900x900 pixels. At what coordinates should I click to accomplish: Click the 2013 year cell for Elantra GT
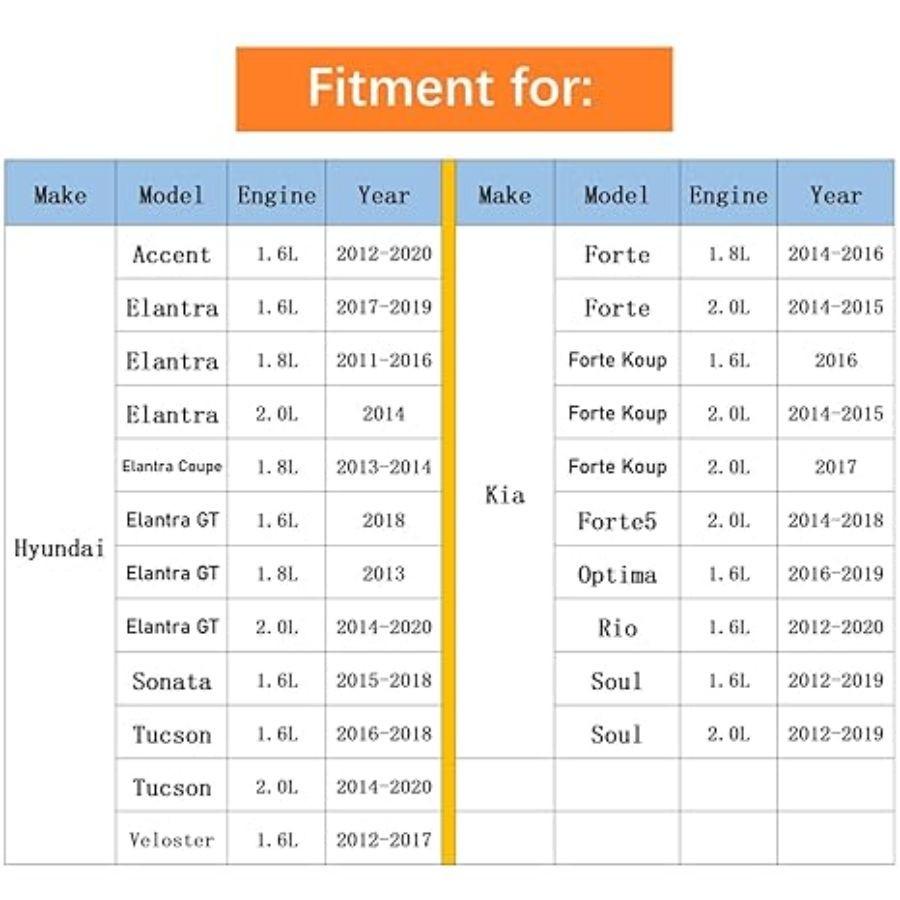click(x=383, y=574)
